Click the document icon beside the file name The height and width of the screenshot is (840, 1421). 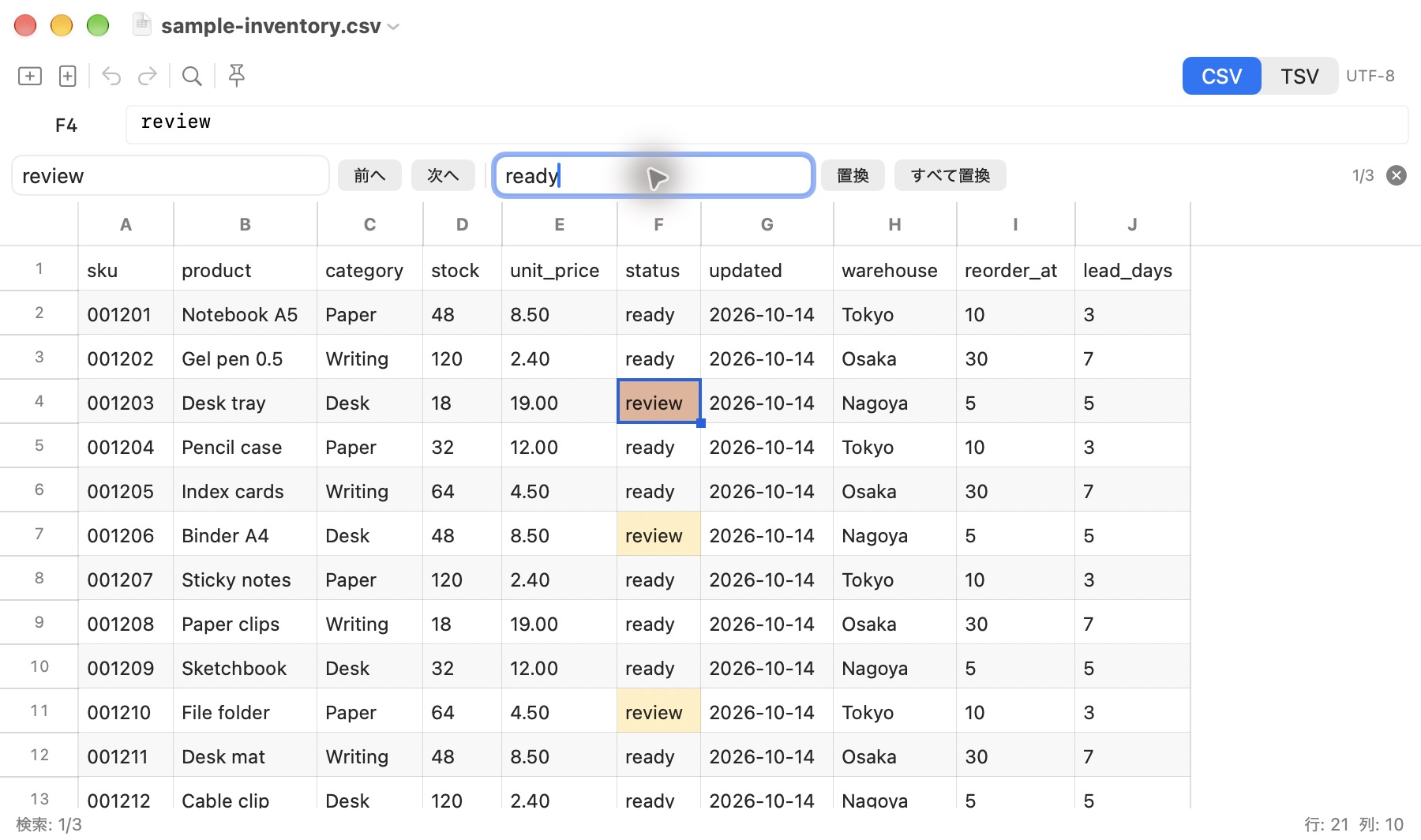click(x=142, y=25)
